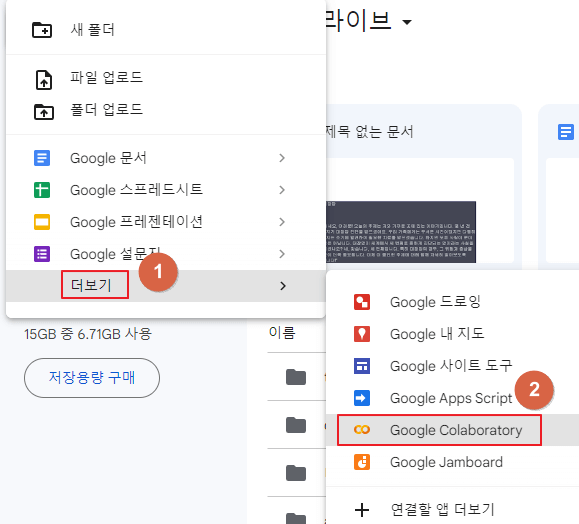Expand the 더보기 submenu chevron

[283, 286]
